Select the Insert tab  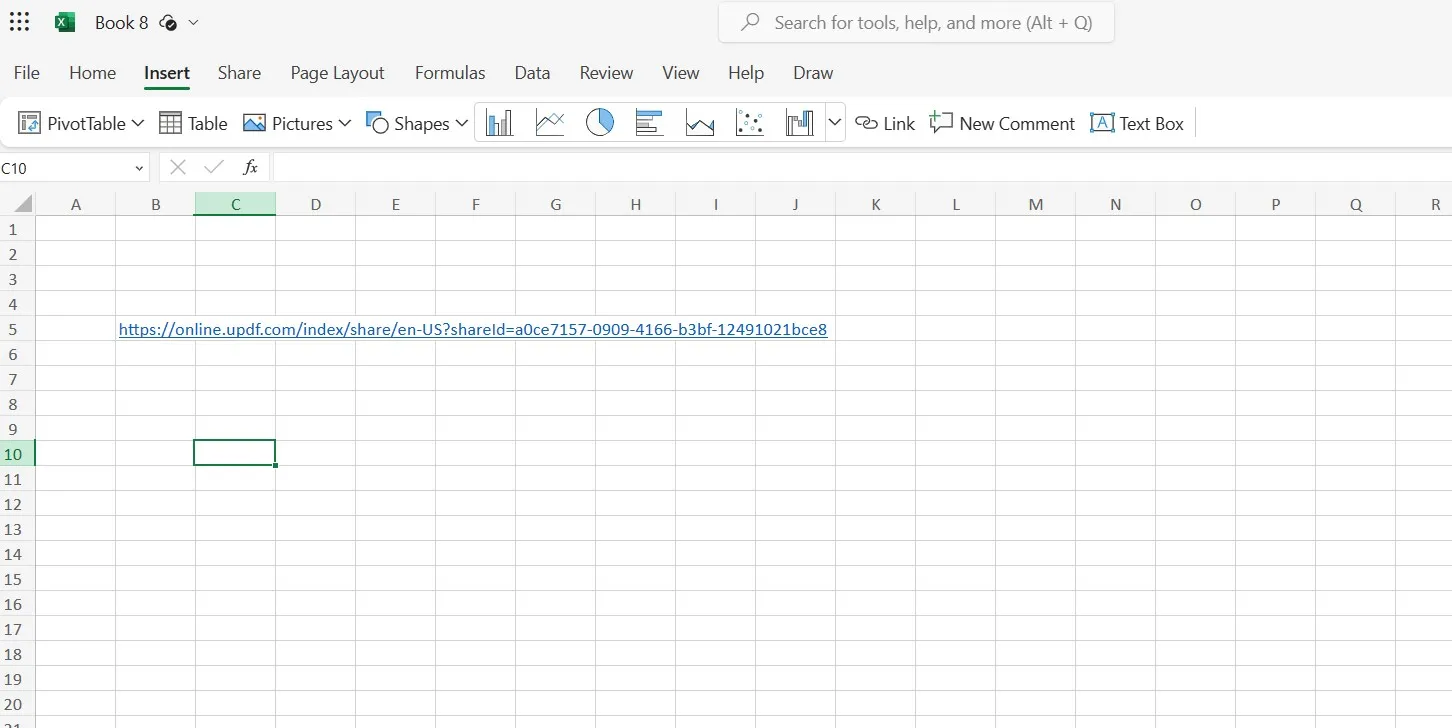tap(167, 73)
